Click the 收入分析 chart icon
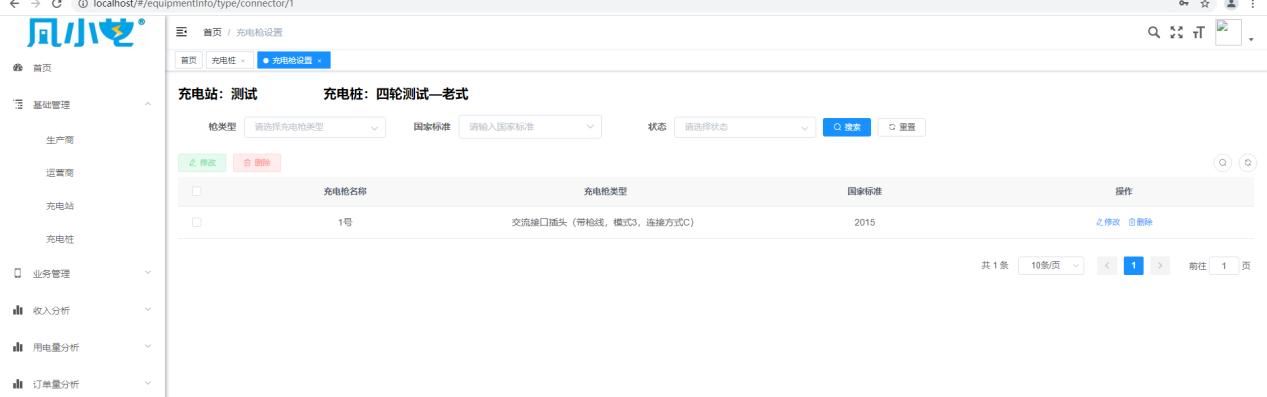The width and height of the screenshot is (1267, 397). click(x=17, y=311)
